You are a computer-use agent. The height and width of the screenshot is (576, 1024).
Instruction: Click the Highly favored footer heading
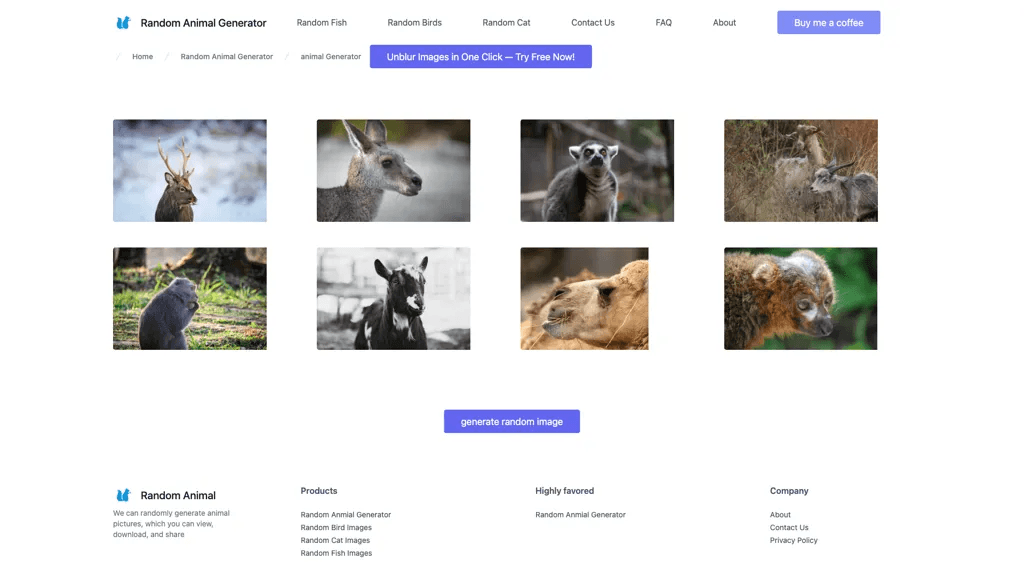[564, 490]
